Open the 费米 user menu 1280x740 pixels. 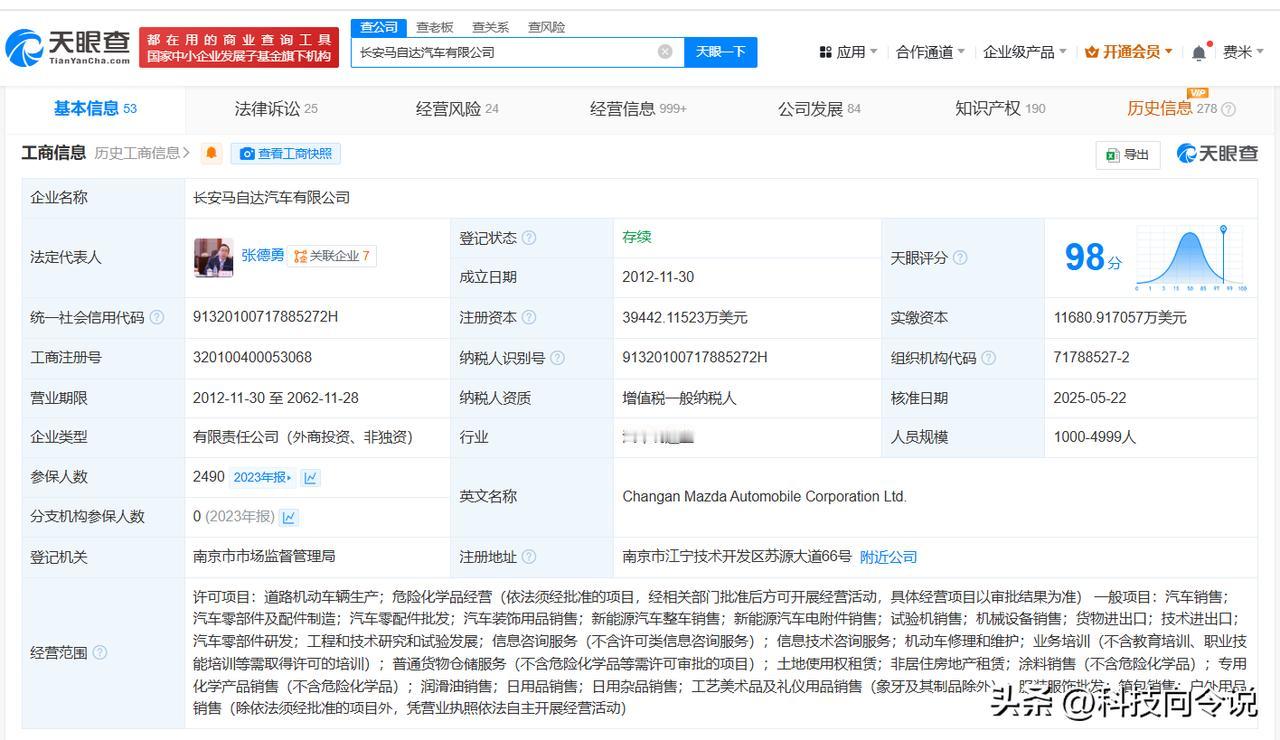[x=1243, y=52]
